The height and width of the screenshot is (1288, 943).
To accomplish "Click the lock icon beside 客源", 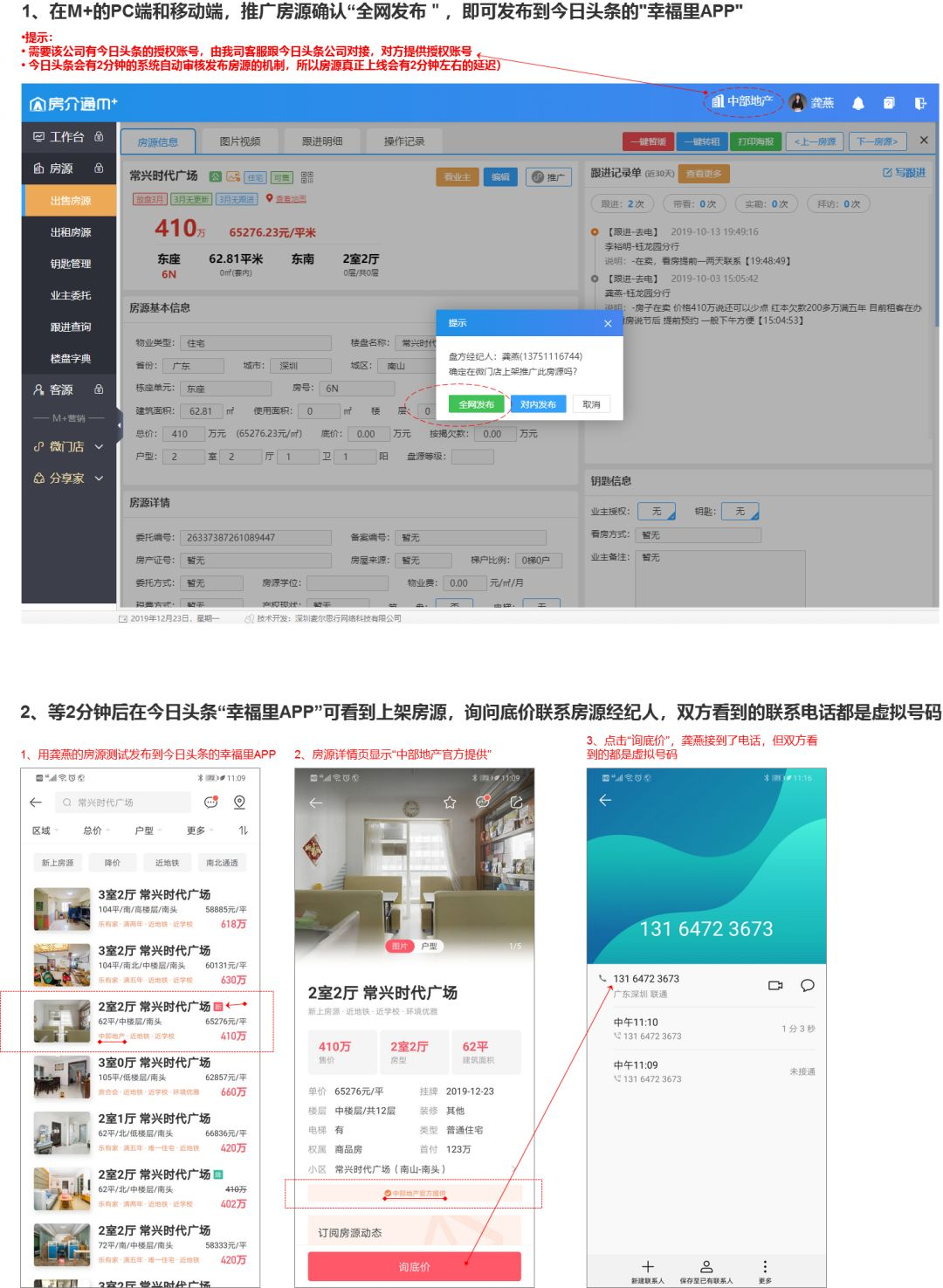I will (x=99, y=389).
